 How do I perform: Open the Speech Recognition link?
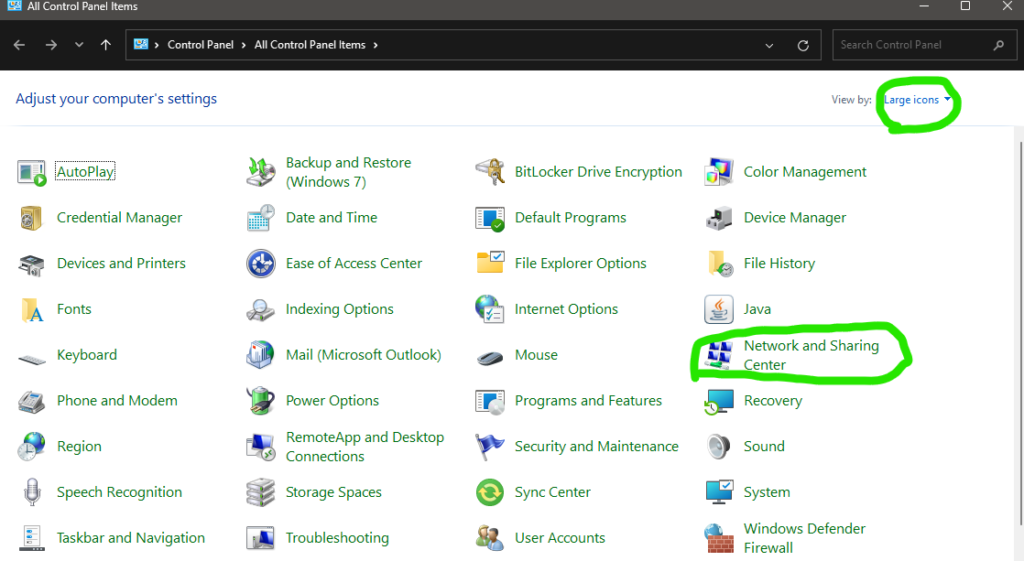[x=120, y=492]
